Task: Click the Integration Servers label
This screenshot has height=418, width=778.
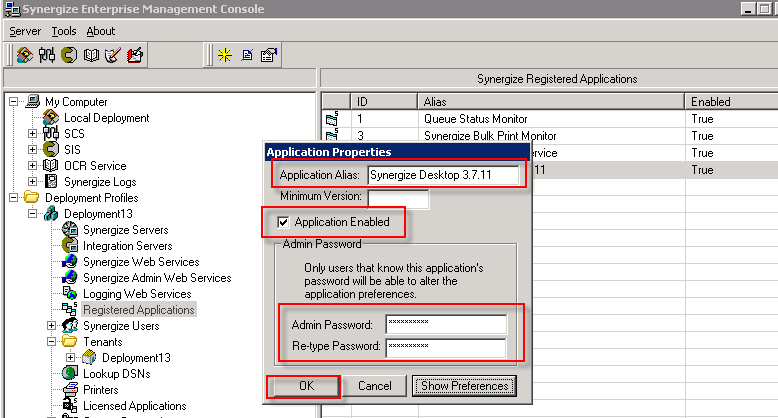Action: (128, 246)
